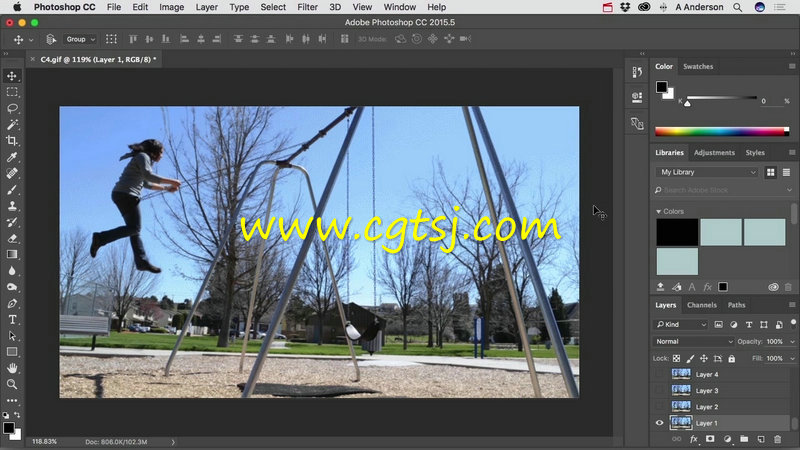Add a layer mask icon in Layers panel
800x450 pixels.
point(710,439)
